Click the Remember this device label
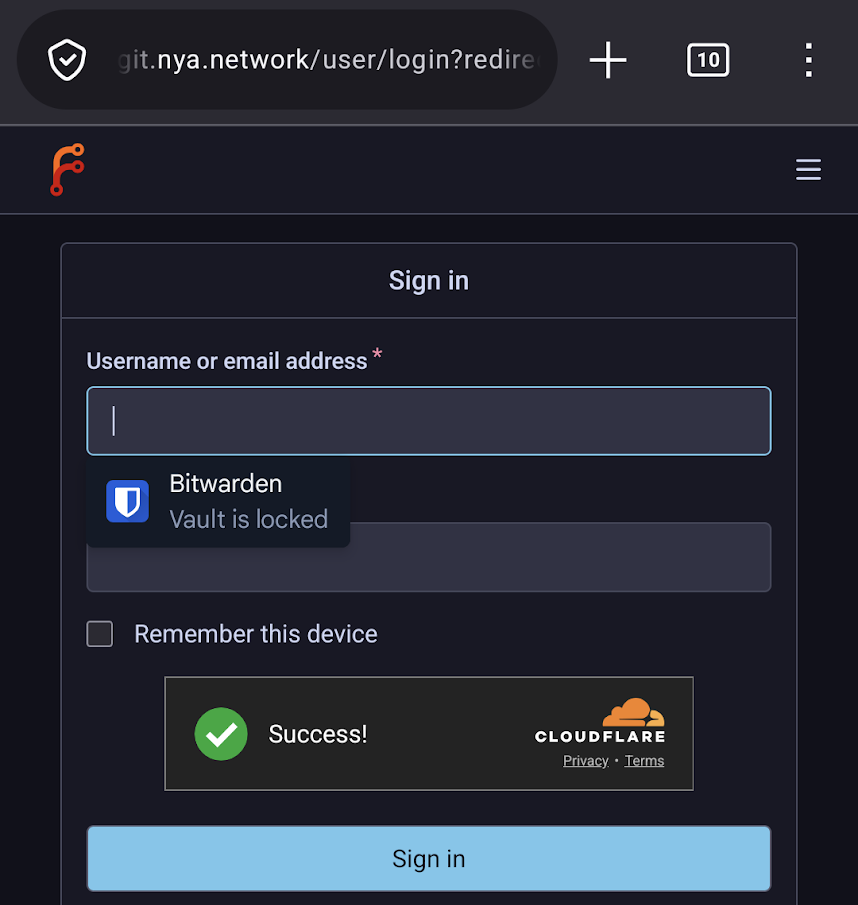This screenshot has width=858, height=905. point(256,634)
